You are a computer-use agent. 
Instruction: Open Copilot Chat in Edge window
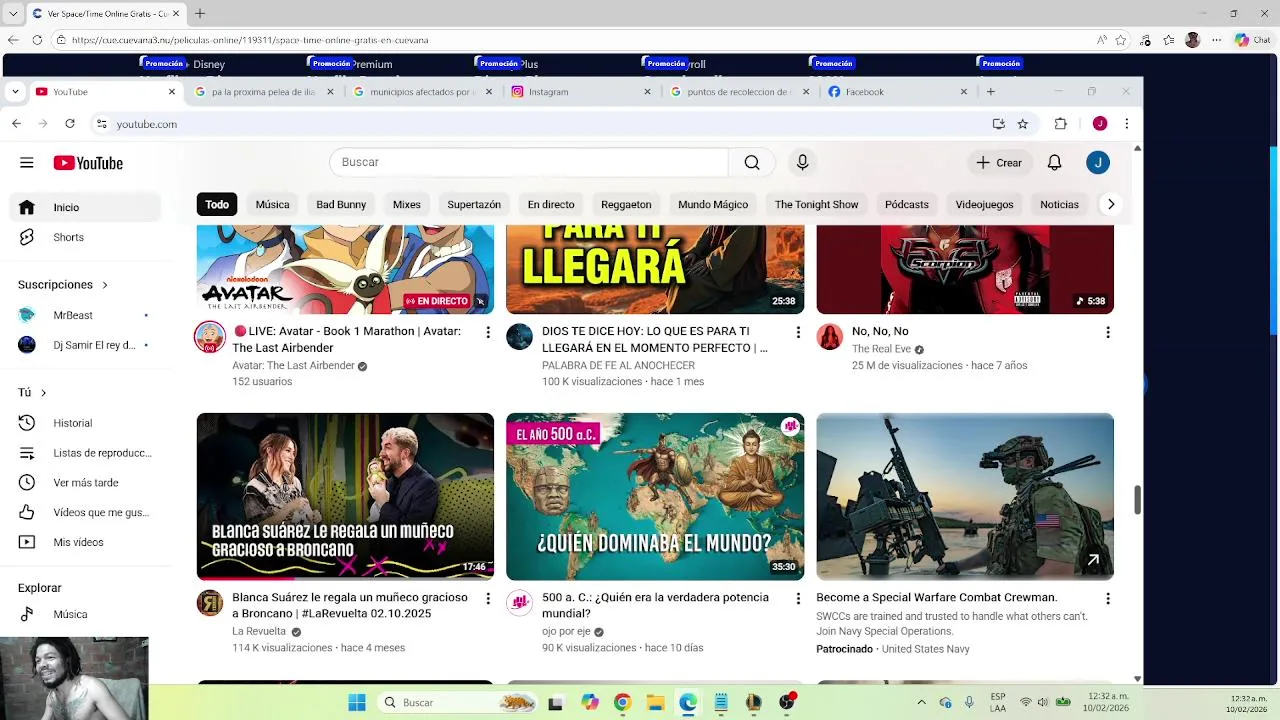[x=1251, y=40]
